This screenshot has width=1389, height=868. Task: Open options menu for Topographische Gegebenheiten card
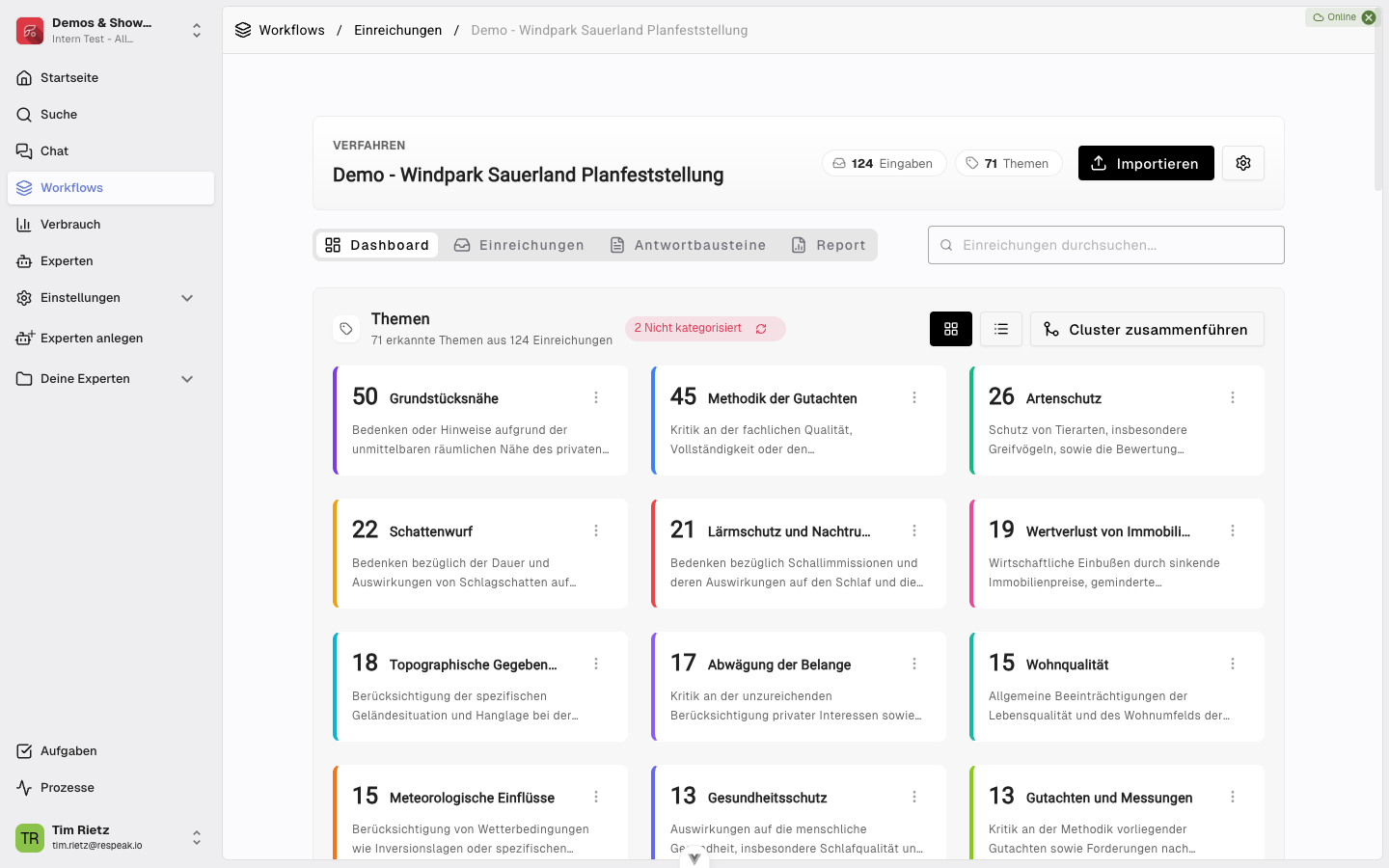point(596,664)
